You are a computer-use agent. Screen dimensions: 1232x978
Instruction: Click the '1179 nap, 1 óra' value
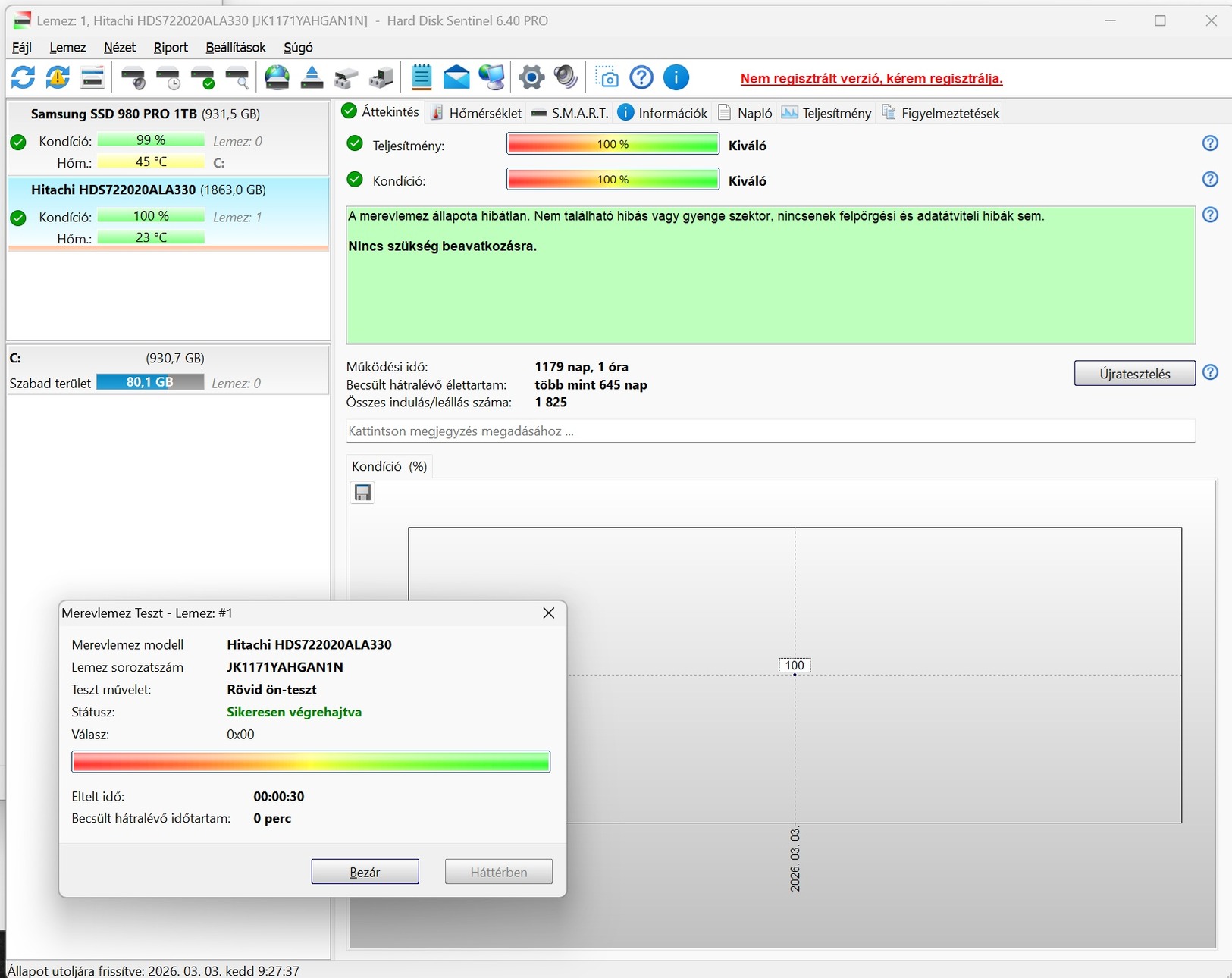click(582, 367)
